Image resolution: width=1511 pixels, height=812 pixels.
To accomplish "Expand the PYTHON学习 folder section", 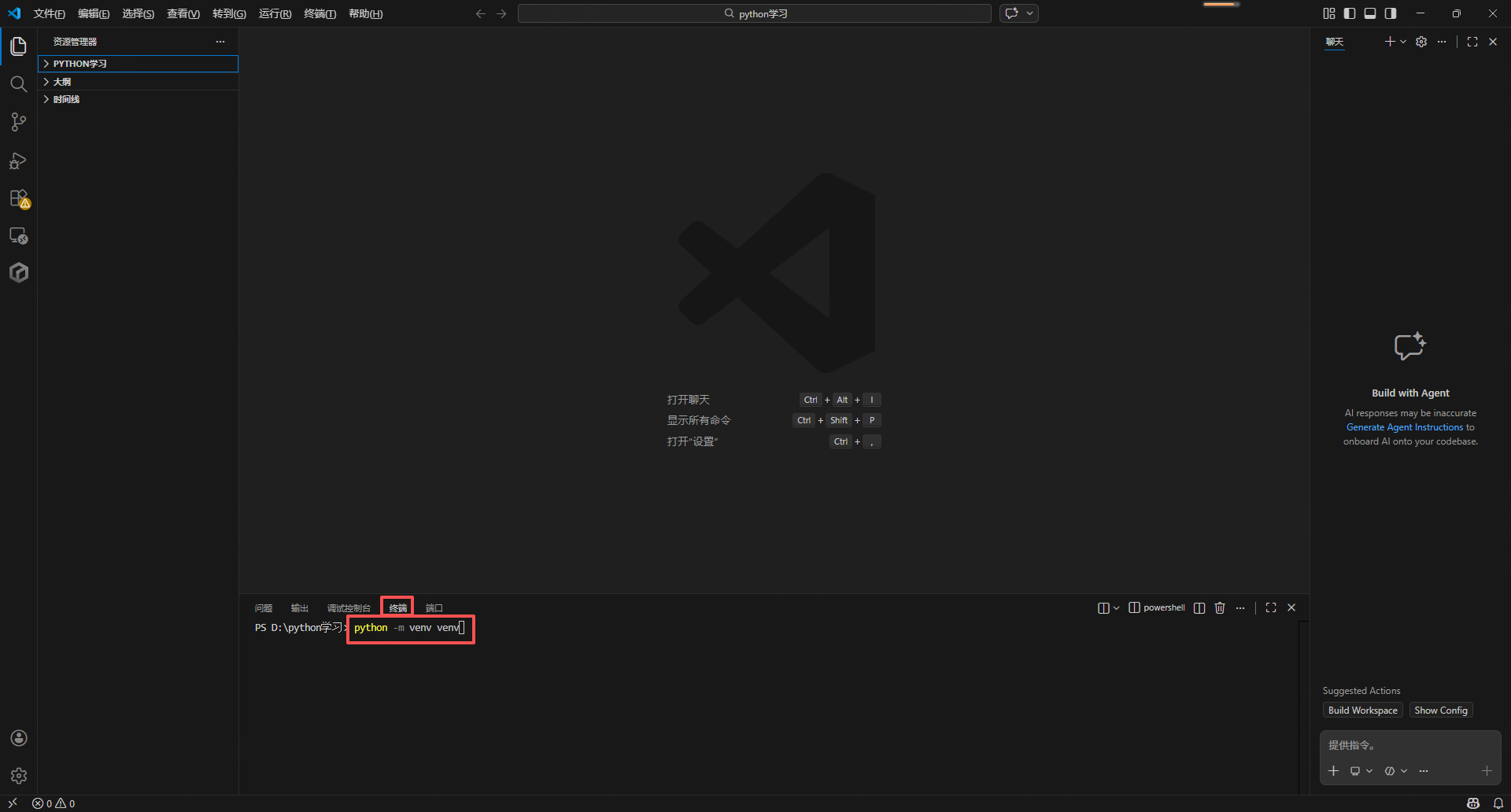I will tap(139, 64).
